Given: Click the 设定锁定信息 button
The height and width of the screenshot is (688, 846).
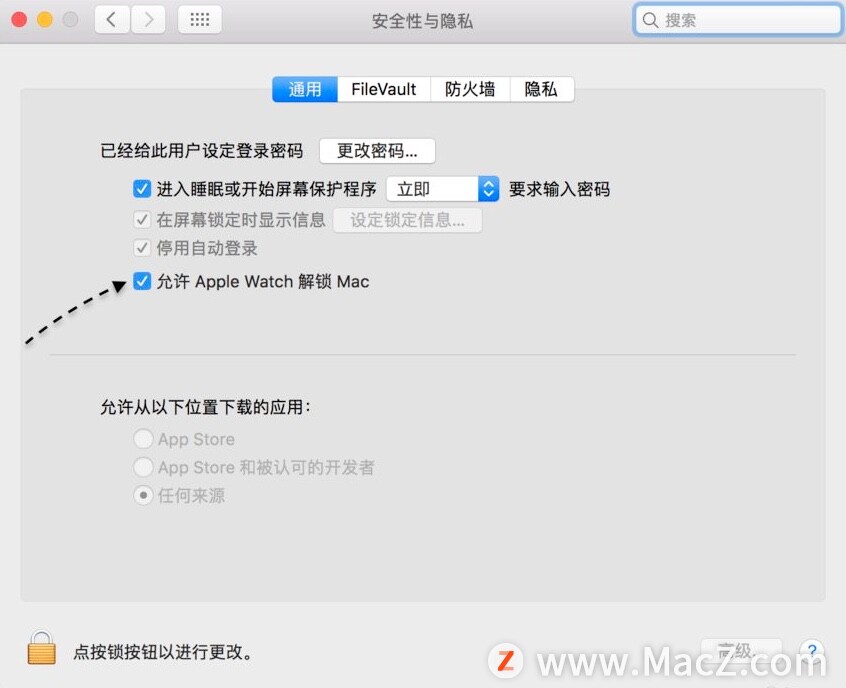Looking at the screenshot, I should 407,220.
